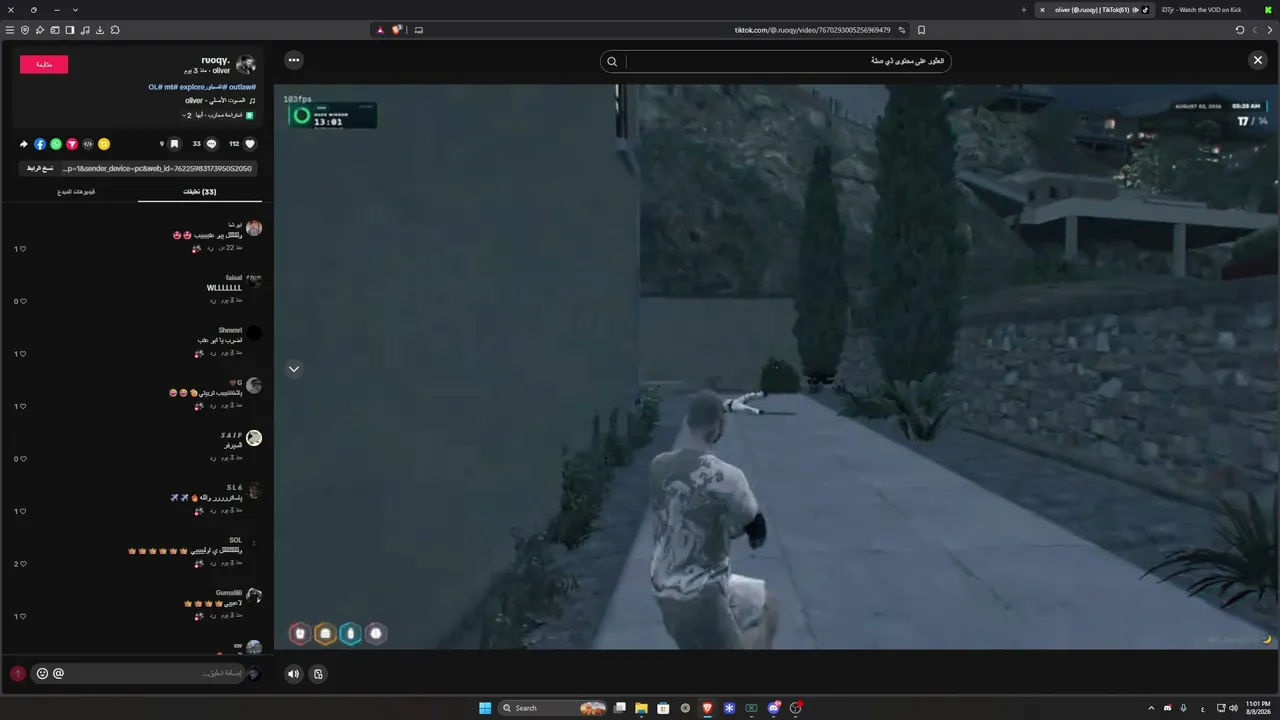This screenshot has width=1280, height=720.
Task: Click the embed code icon
Action: [88, 144]
